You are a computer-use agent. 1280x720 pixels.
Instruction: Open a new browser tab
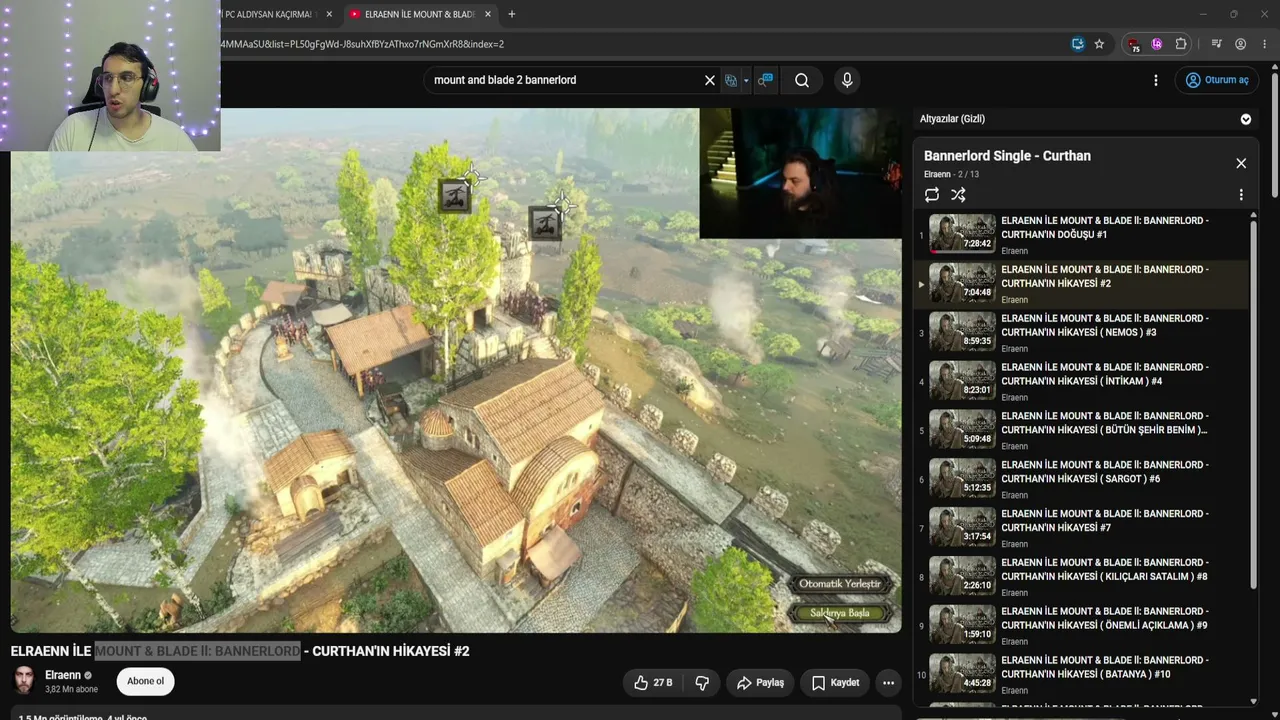512,14
